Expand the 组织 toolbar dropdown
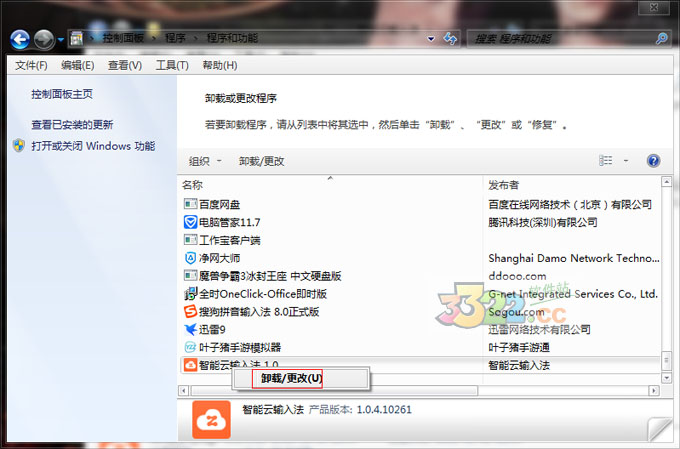The image size is (680, 449). (206, 161)
